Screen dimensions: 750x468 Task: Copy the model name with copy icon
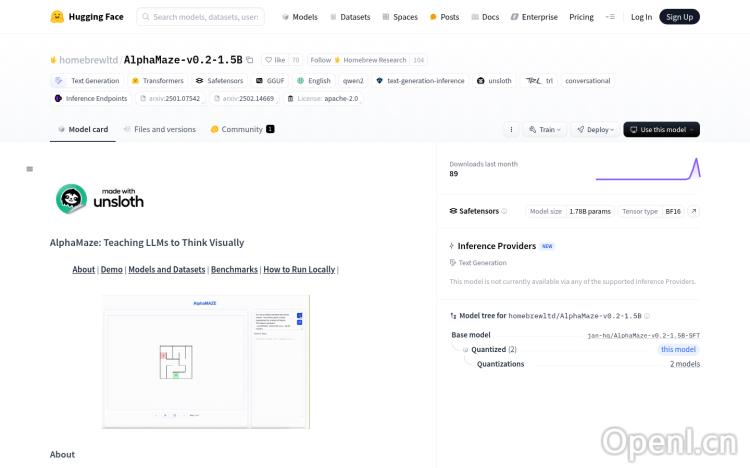point(250,60)
